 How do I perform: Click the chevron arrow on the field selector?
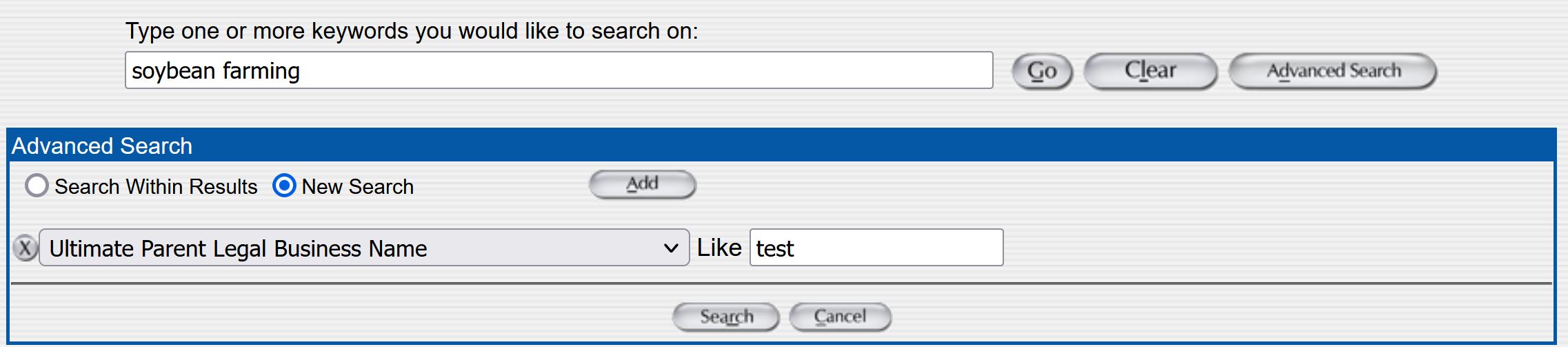pyautogui.click(x=670, y=248)
